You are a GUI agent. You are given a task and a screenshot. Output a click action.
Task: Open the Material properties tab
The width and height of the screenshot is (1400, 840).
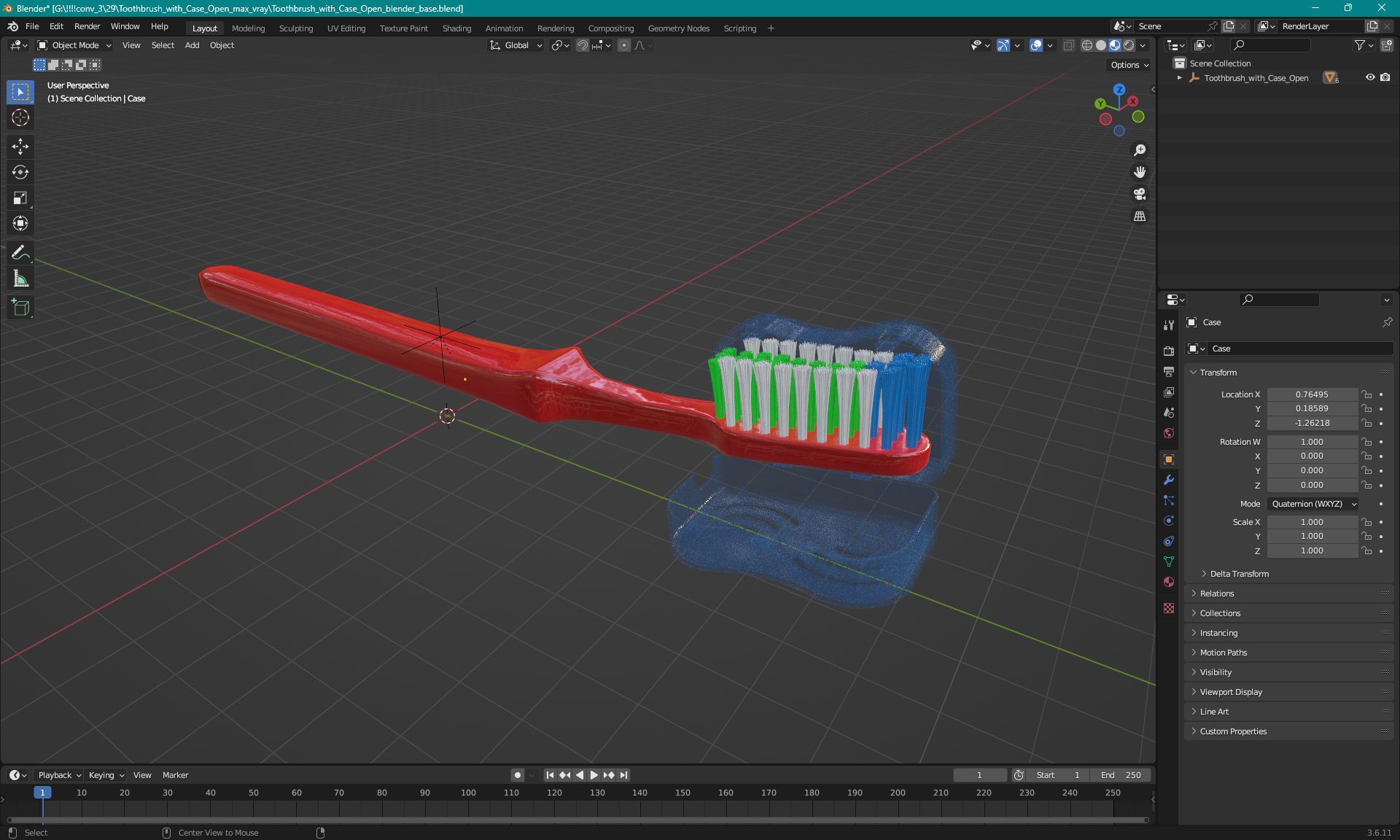tap(1169, 582)
